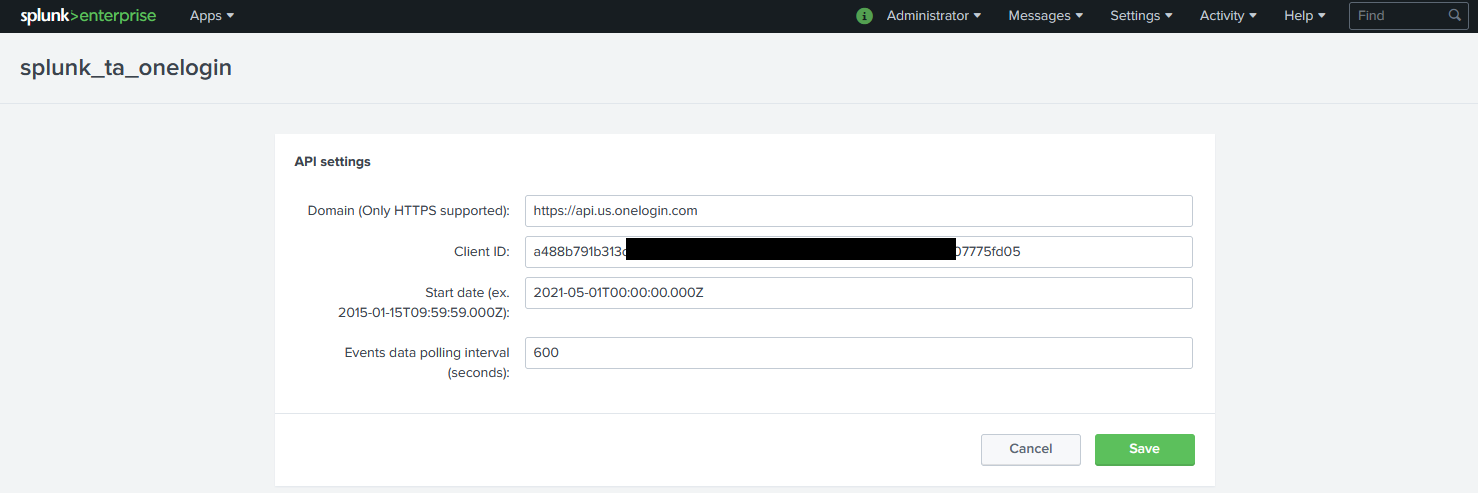Click the green info status icon
The image size is (1478, 493).
(865, 16)
